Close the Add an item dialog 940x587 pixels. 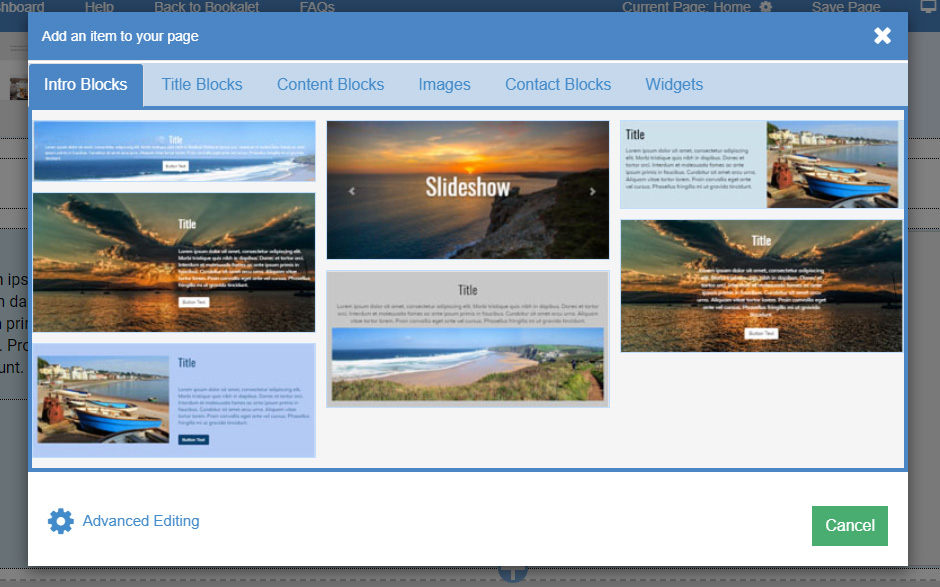click(882, 36)
